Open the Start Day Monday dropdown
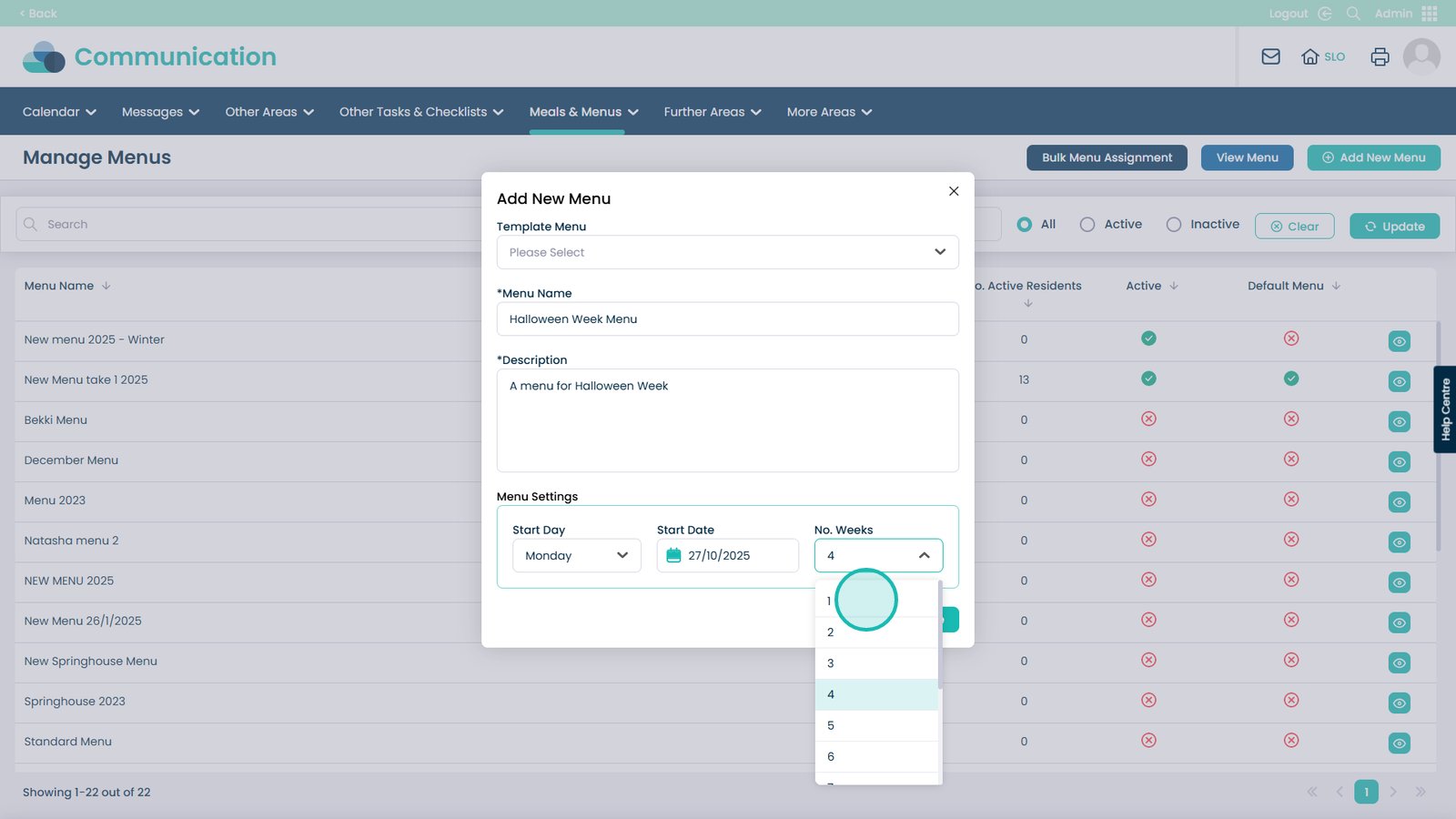1456x819 pixels. pos(576,555)
